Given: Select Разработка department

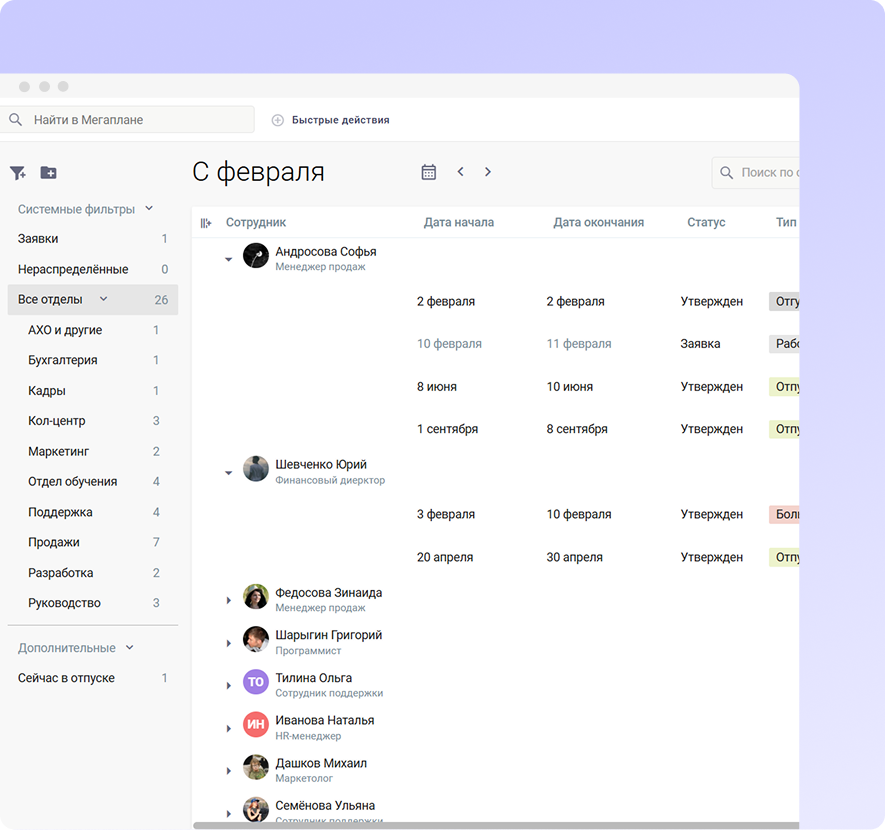Looking at the screenshot, I should (93, 573).
